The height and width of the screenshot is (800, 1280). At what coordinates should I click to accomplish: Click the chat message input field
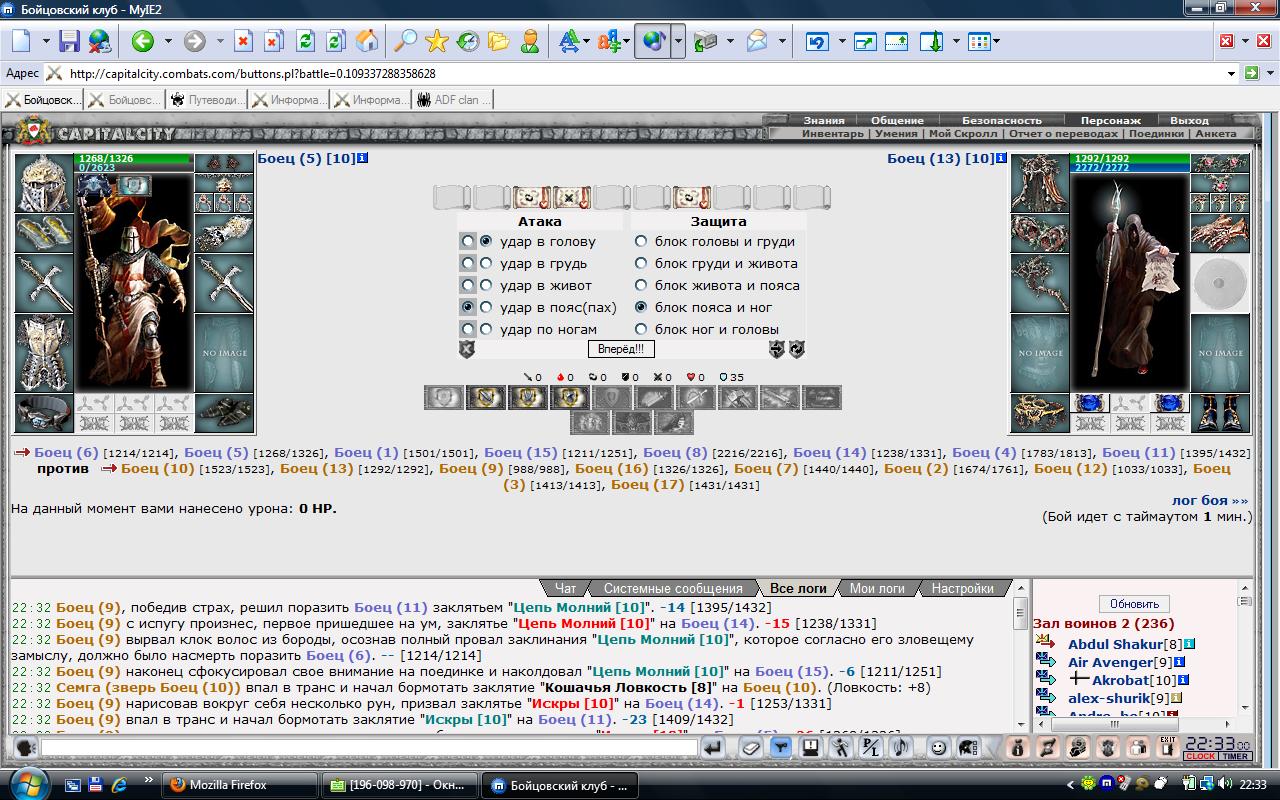pyautogui.click(x=369, y=747)
